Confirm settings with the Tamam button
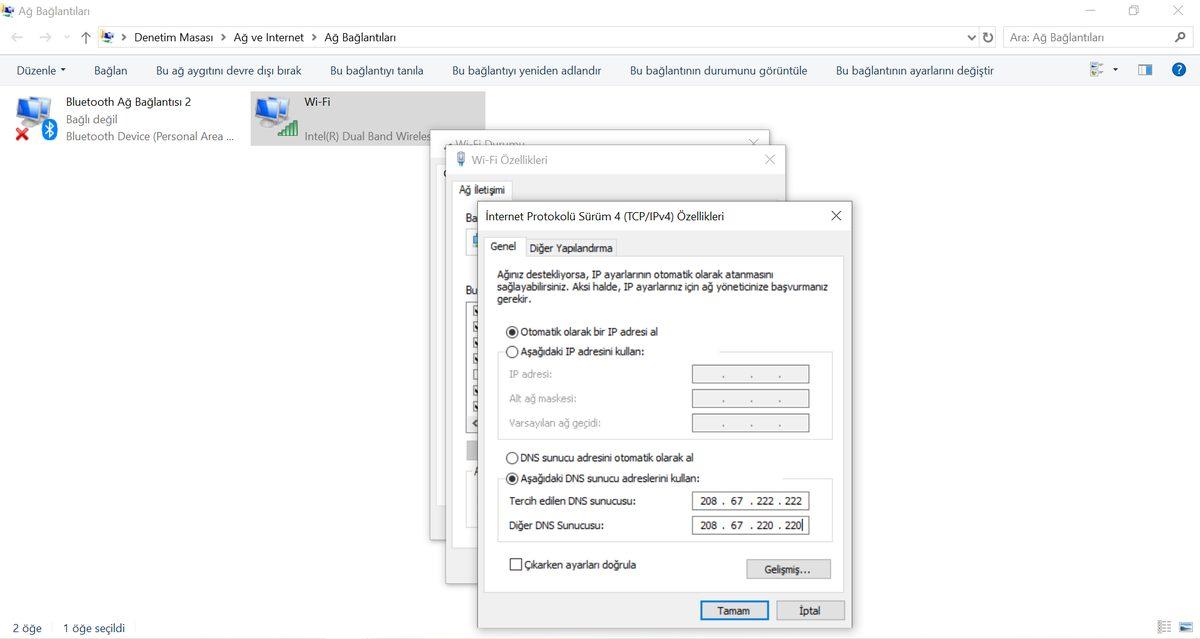The height and width of the screenshot is (639, 1200). (x=734, y=610)
